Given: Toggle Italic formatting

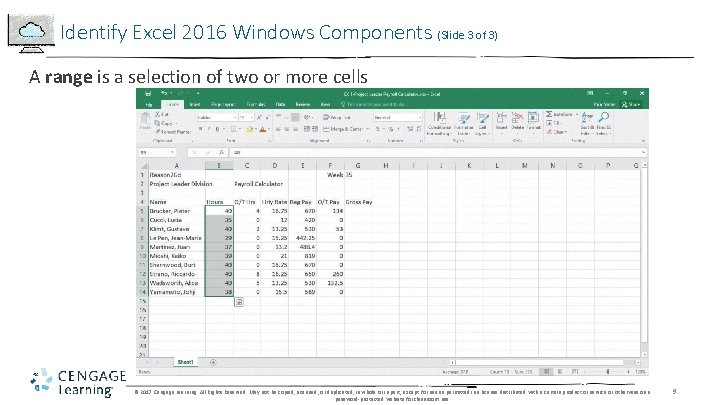Looking at the screenshot, I should tap(209, 129).
